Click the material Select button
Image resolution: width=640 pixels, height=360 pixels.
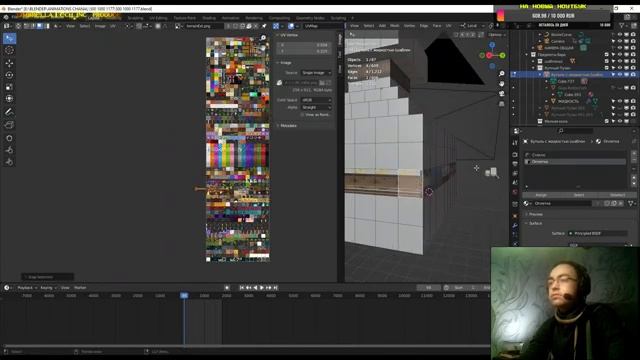pos(578,195)
